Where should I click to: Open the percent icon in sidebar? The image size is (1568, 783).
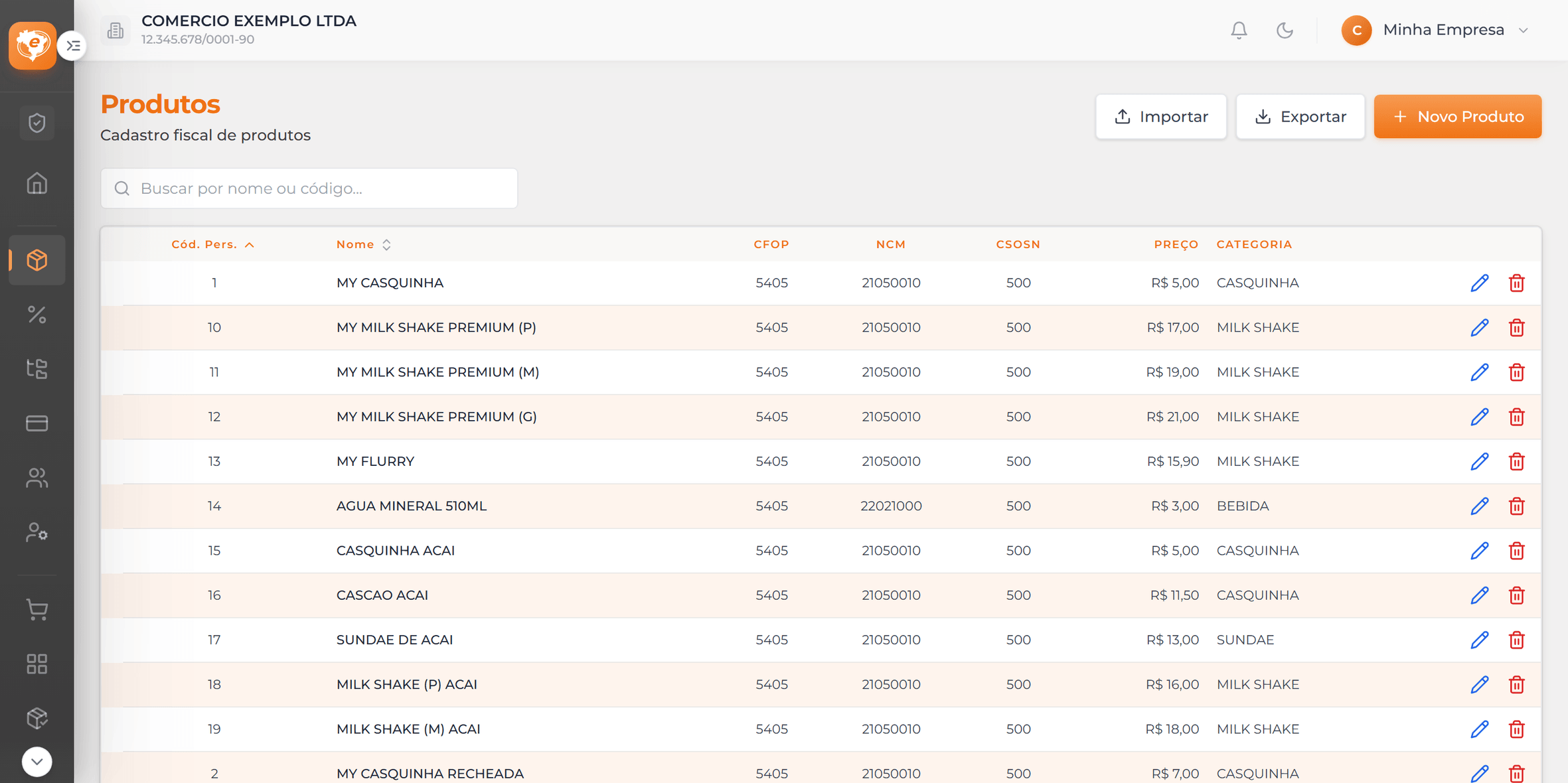[x=37, y=314]
